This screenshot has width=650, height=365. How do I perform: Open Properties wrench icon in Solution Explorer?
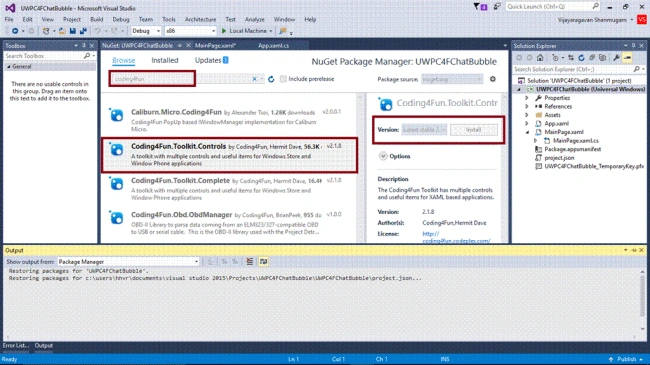tap(616, 58)
